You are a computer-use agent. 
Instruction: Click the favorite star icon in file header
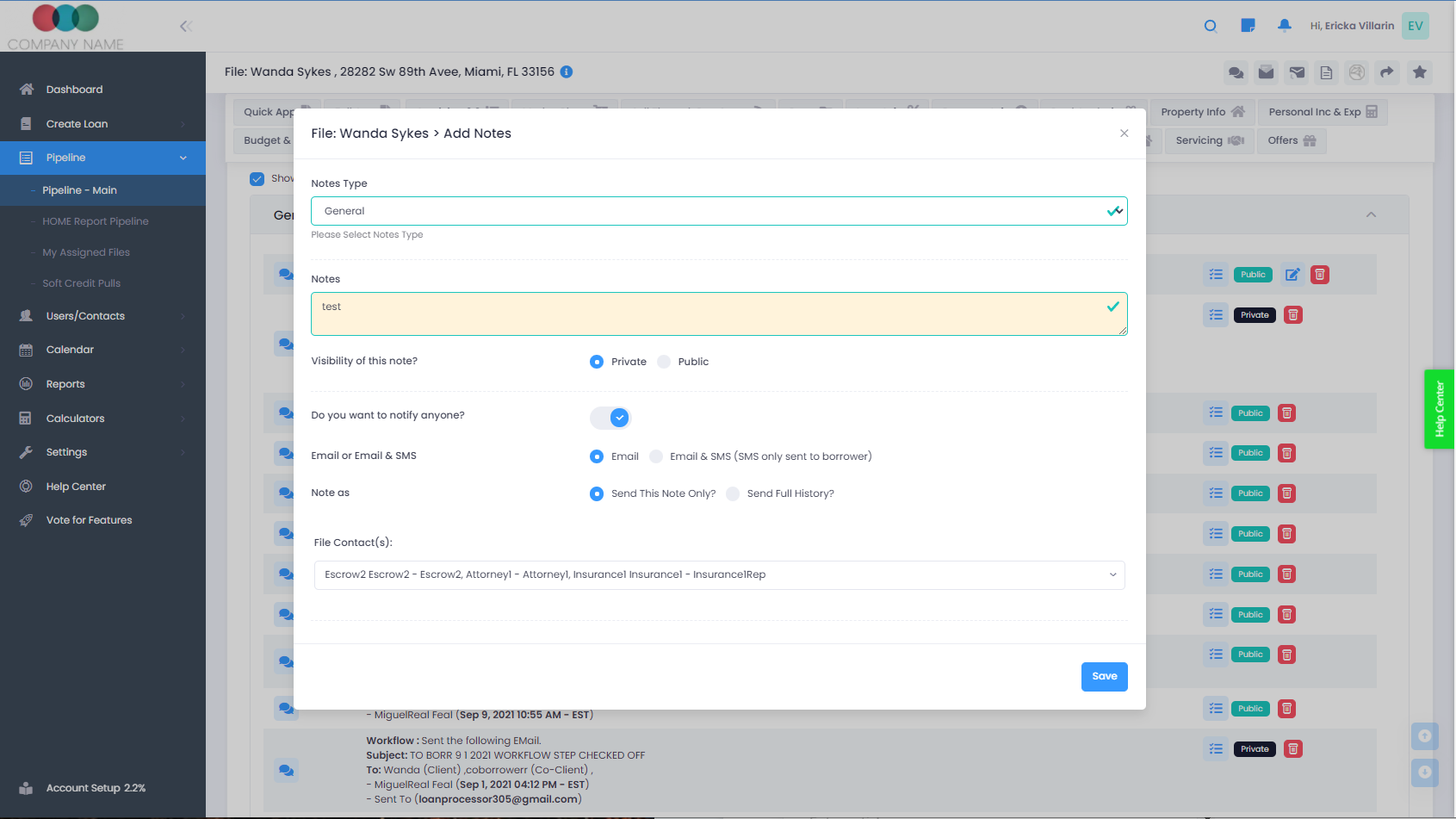(1420, 72)
